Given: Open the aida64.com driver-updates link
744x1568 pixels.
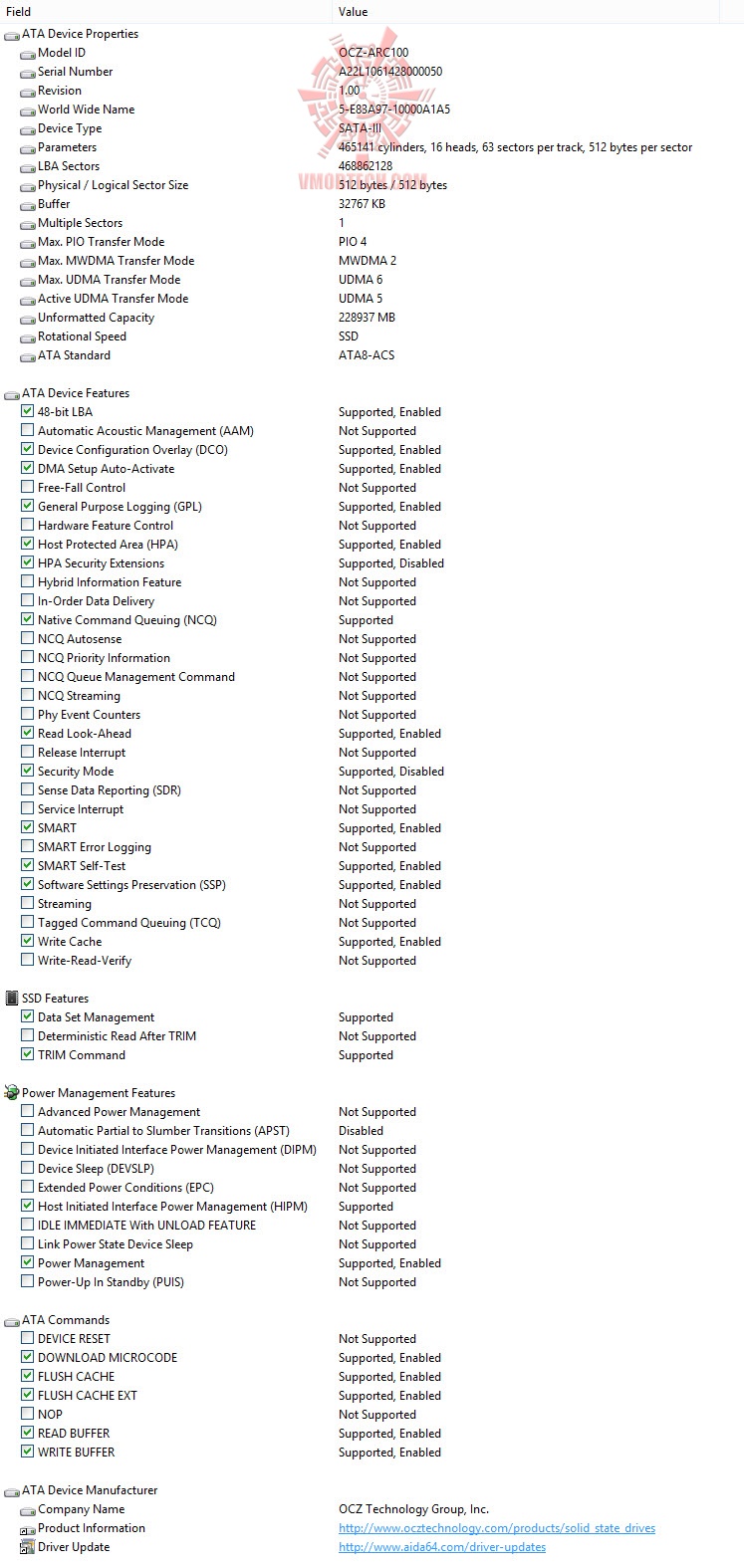Looking at the screenshot, I should click(x=442, y=1547).
